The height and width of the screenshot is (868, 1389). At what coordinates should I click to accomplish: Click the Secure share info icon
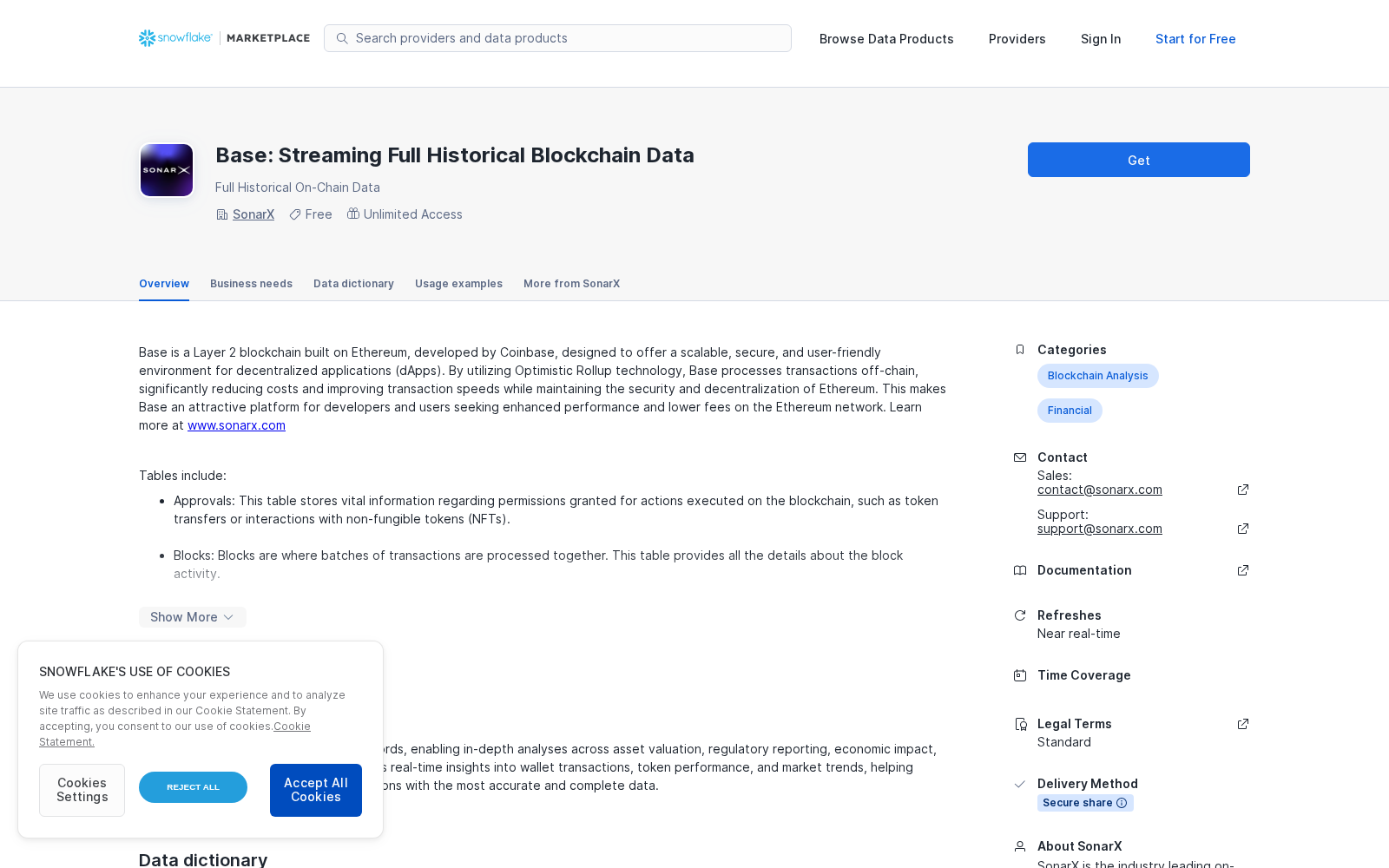click(x=1122, y=803)
